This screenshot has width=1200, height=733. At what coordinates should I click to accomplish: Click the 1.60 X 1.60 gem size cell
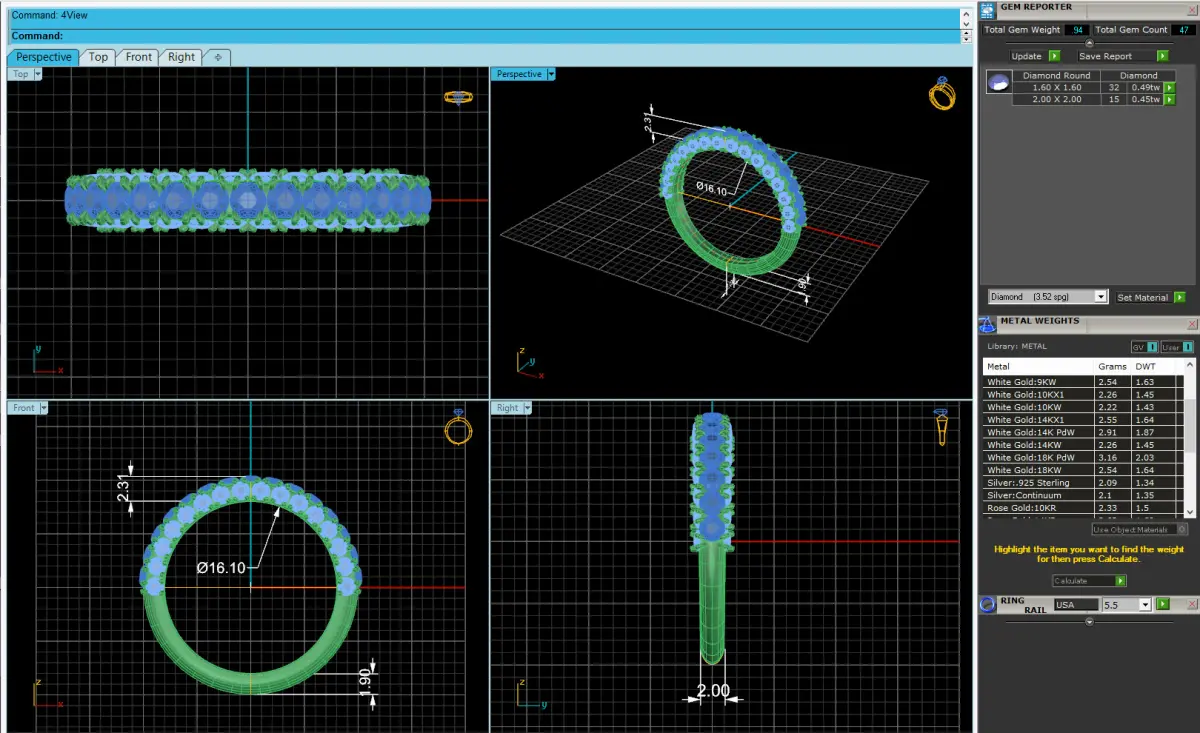click(x=1056, y=87)
